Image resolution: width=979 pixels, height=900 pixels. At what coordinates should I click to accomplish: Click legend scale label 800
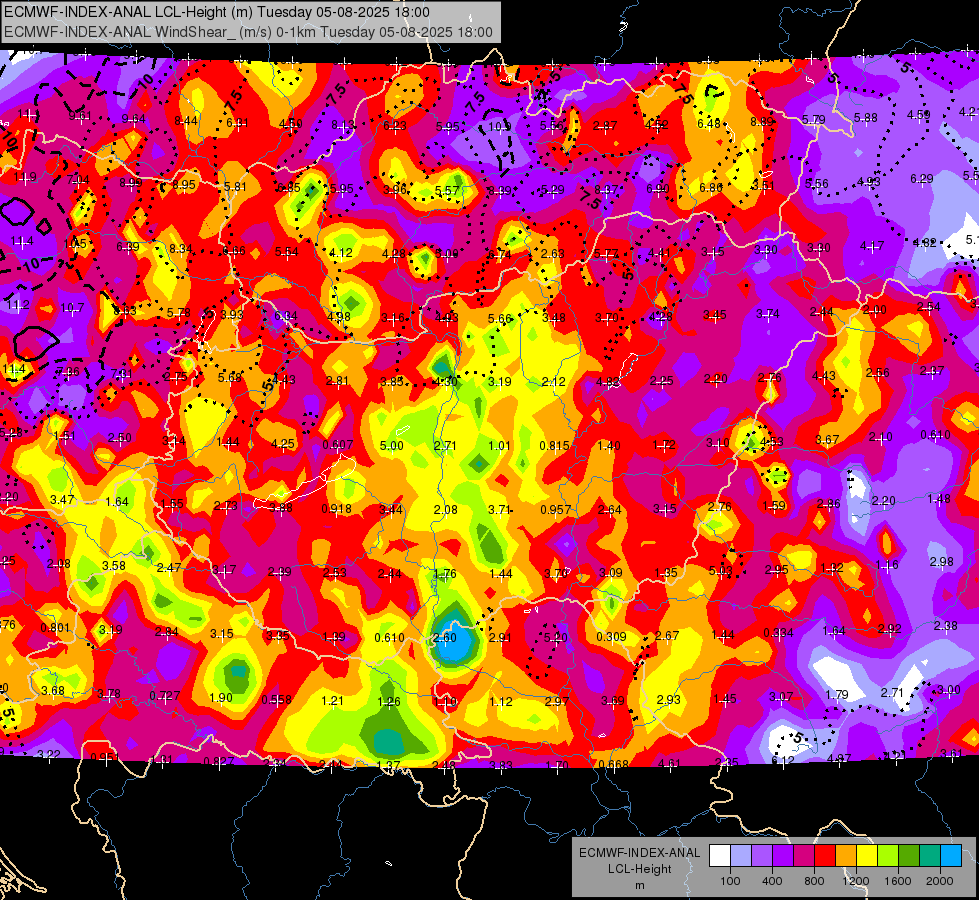[814, 881]
